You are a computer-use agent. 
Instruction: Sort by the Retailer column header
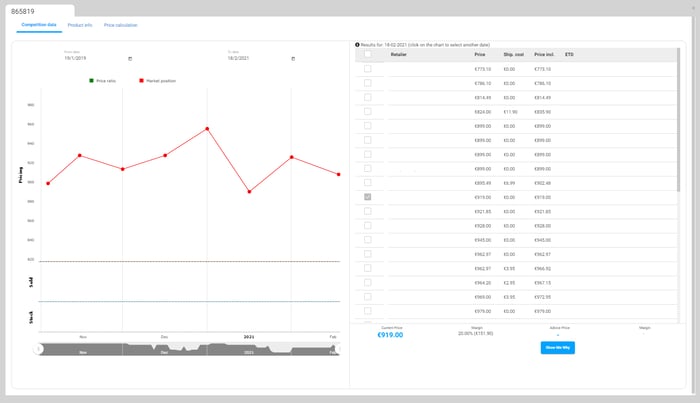pyautogui.click(x=399, y=54)
